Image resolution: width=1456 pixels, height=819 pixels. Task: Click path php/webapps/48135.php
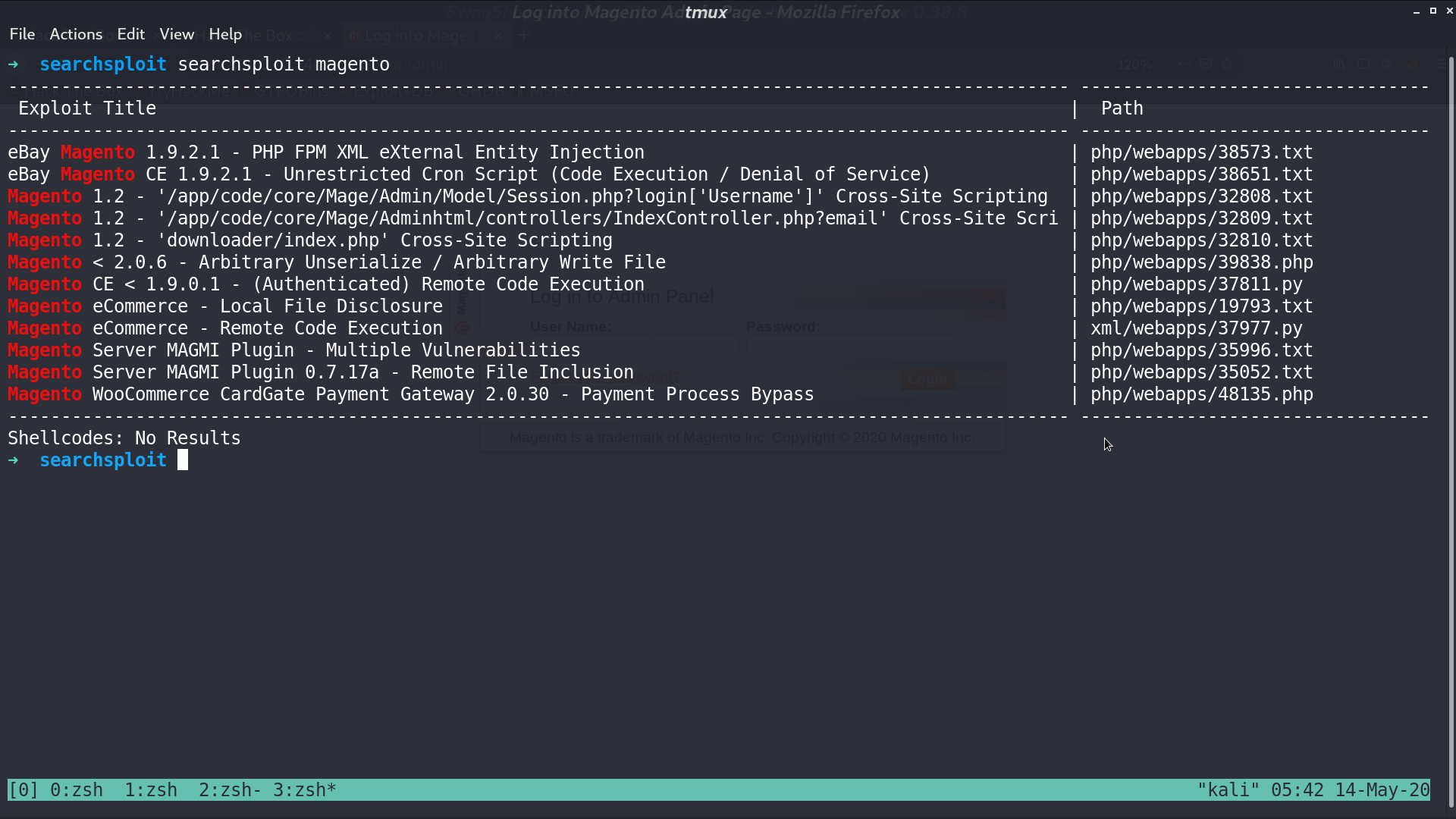point(1202,394)
